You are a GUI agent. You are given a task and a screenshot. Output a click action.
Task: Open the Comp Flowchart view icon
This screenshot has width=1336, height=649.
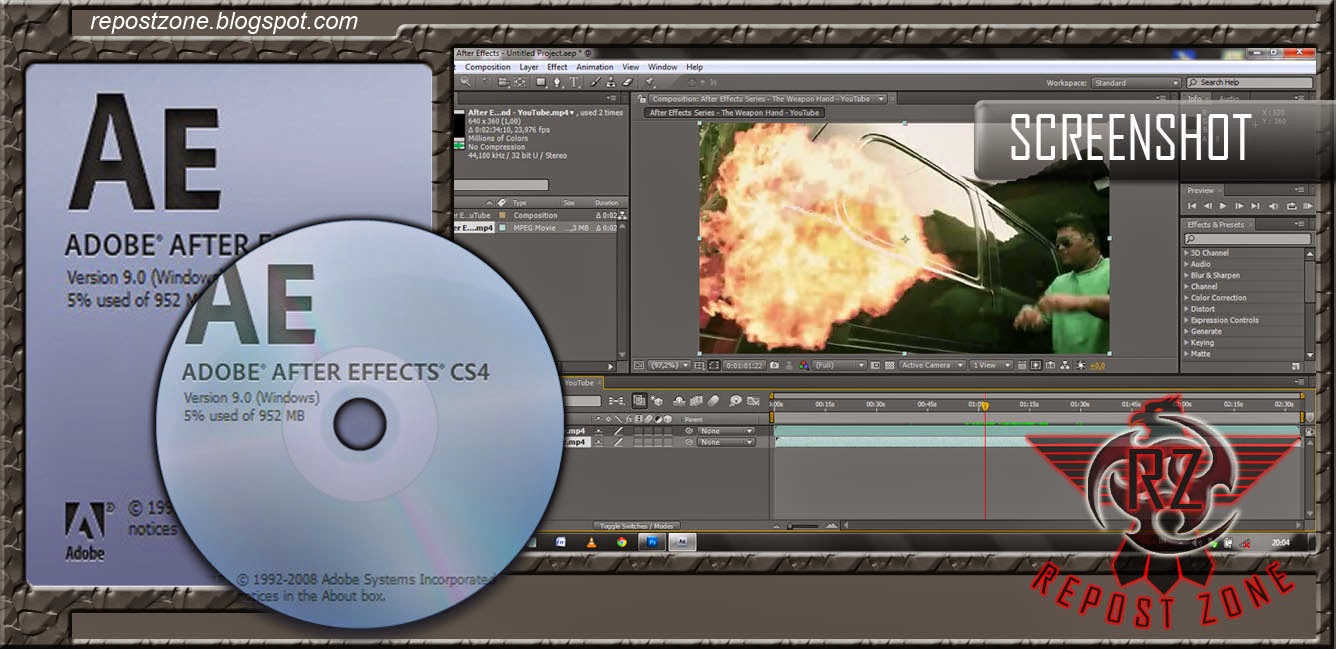point(1064,365)
